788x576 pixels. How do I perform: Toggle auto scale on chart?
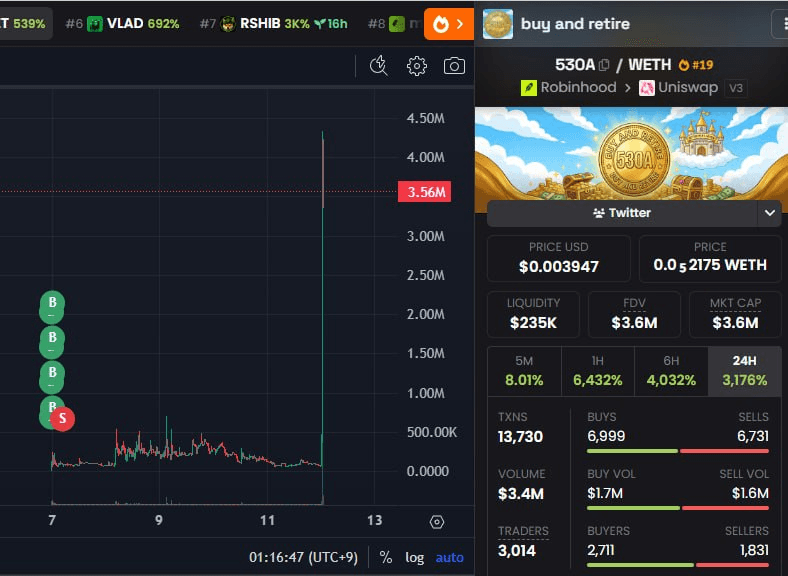click(449, 557)
